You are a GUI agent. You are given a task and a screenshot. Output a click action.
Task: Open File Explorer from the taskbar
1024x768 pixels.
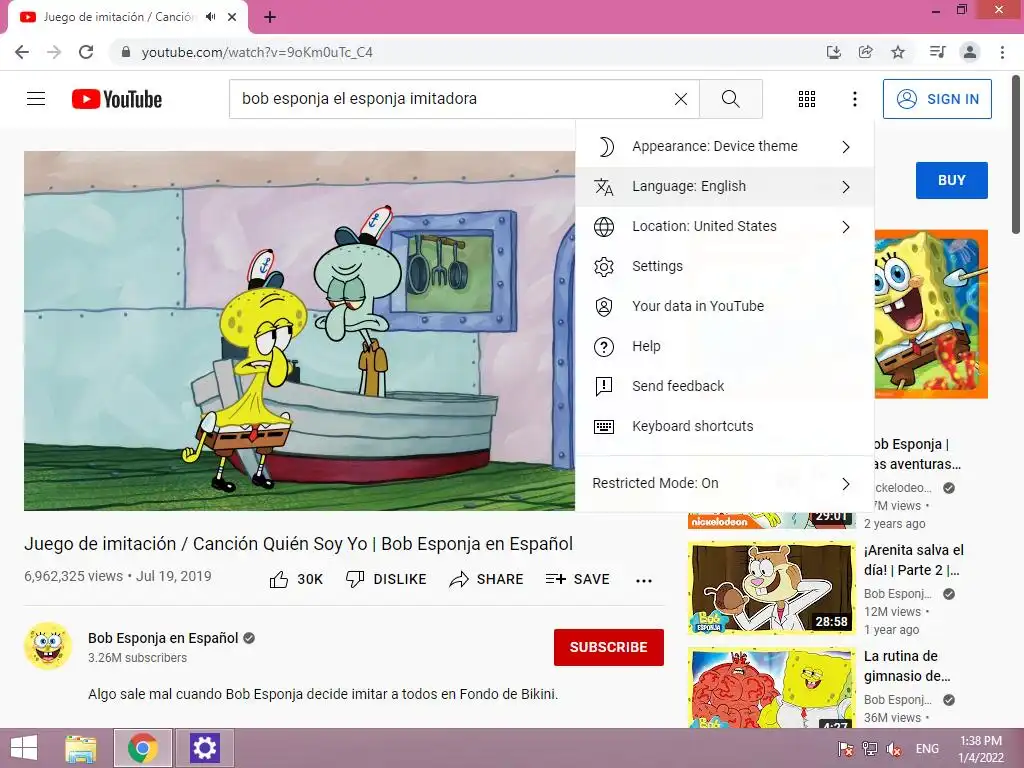(80, 748)
